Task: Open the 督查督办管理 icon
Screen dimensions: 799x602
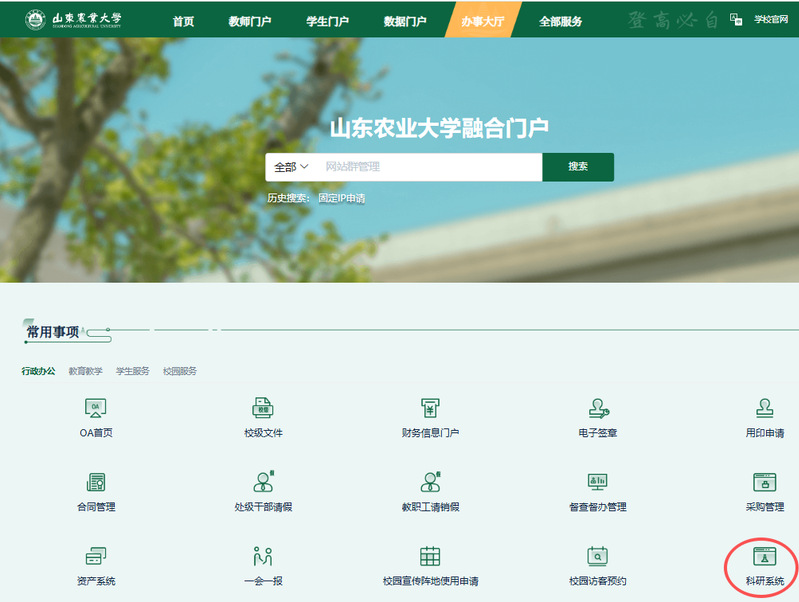Action: [x=597, y=482]
